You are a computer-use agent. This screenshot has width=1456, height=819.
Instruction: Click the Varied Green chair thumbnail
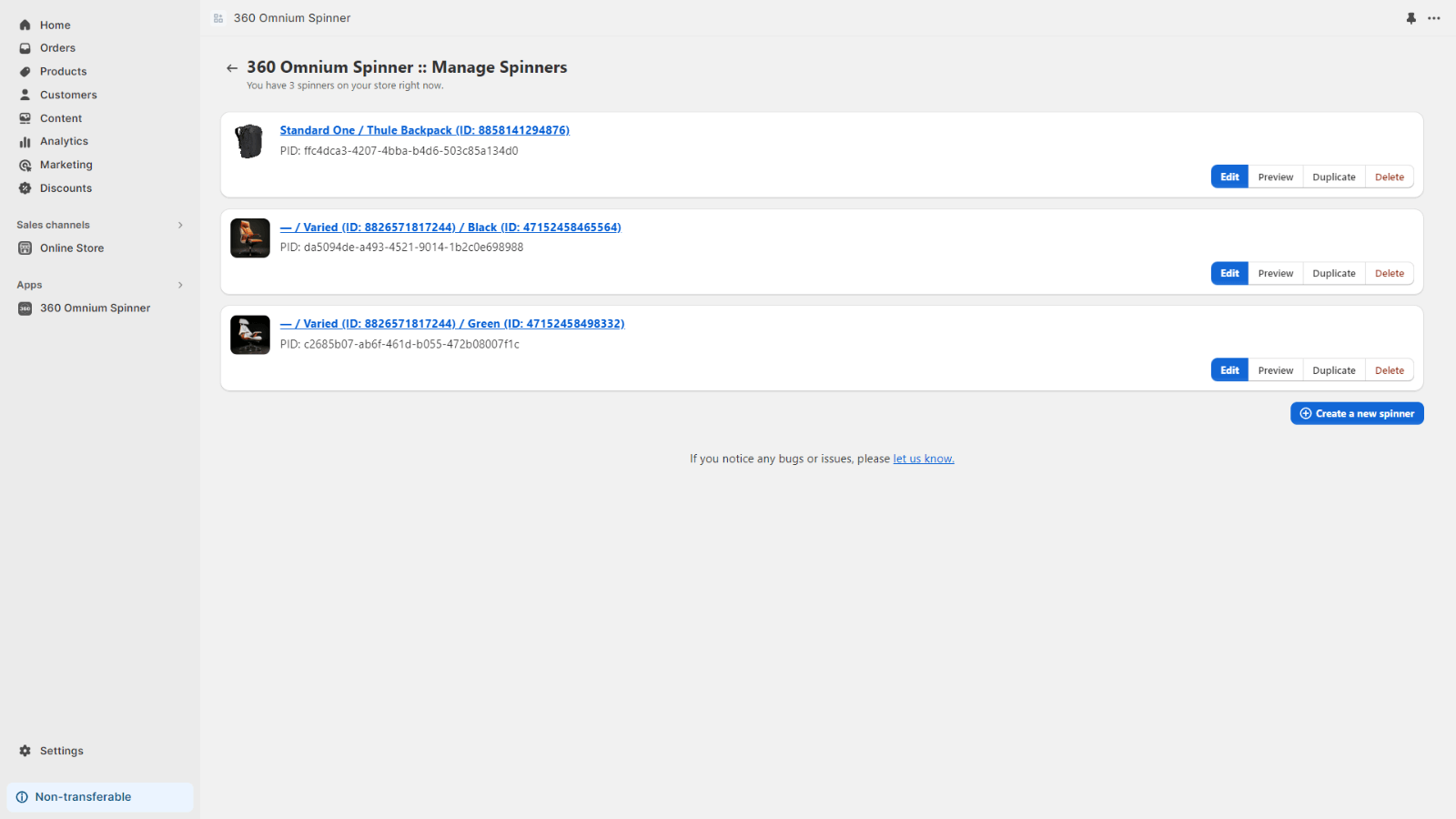point(249,335)
